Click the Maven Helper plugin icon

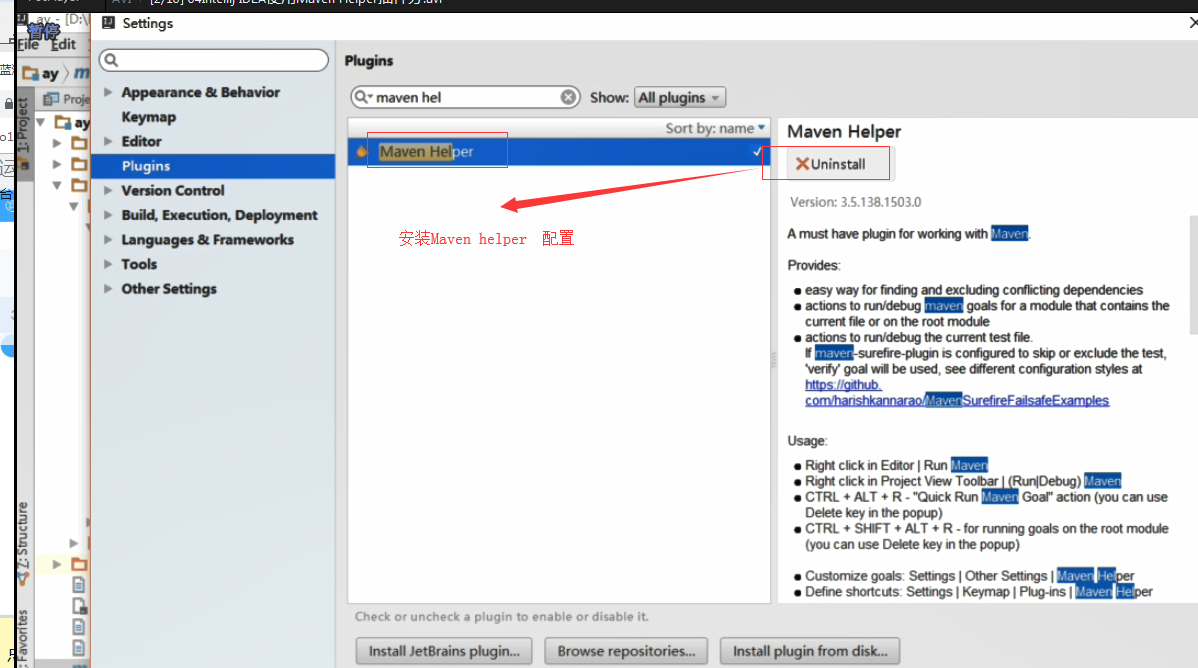point(361,151)
